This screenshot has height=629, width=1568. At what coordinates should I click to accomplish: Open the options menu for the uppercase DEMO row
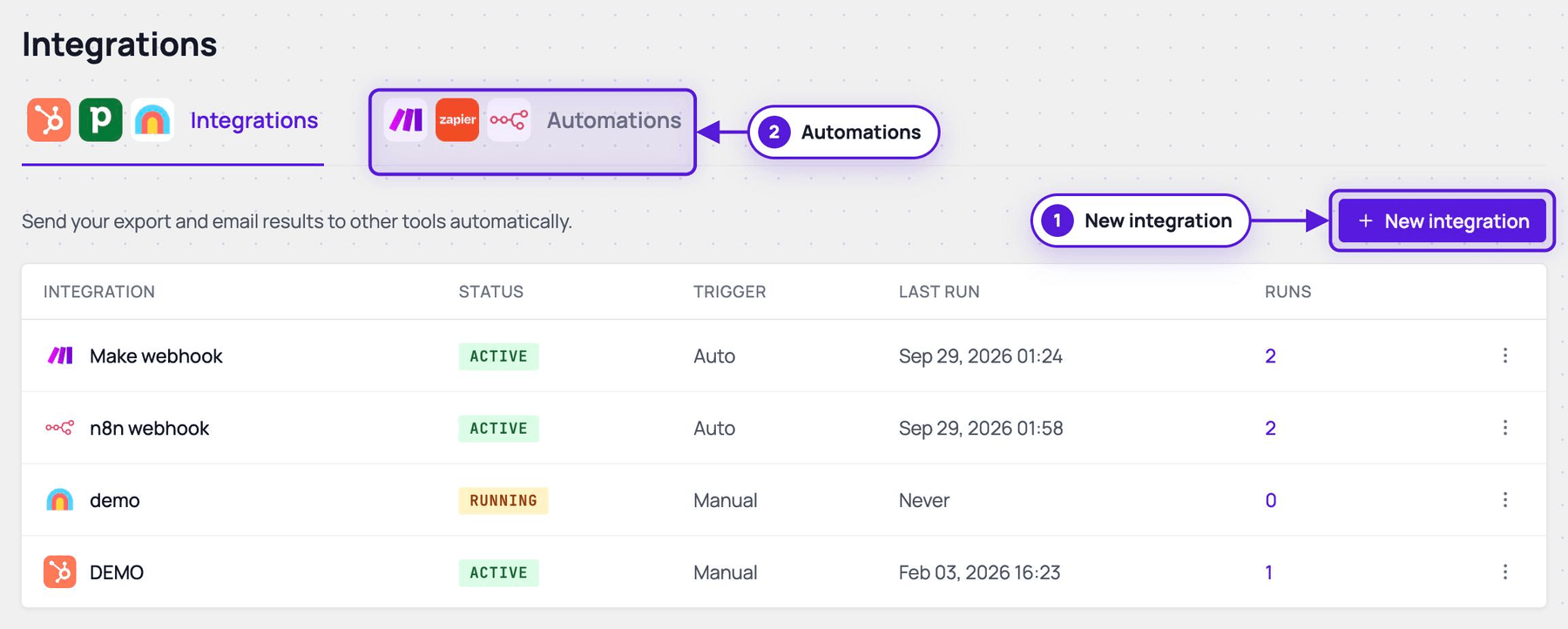(1505, 572)
